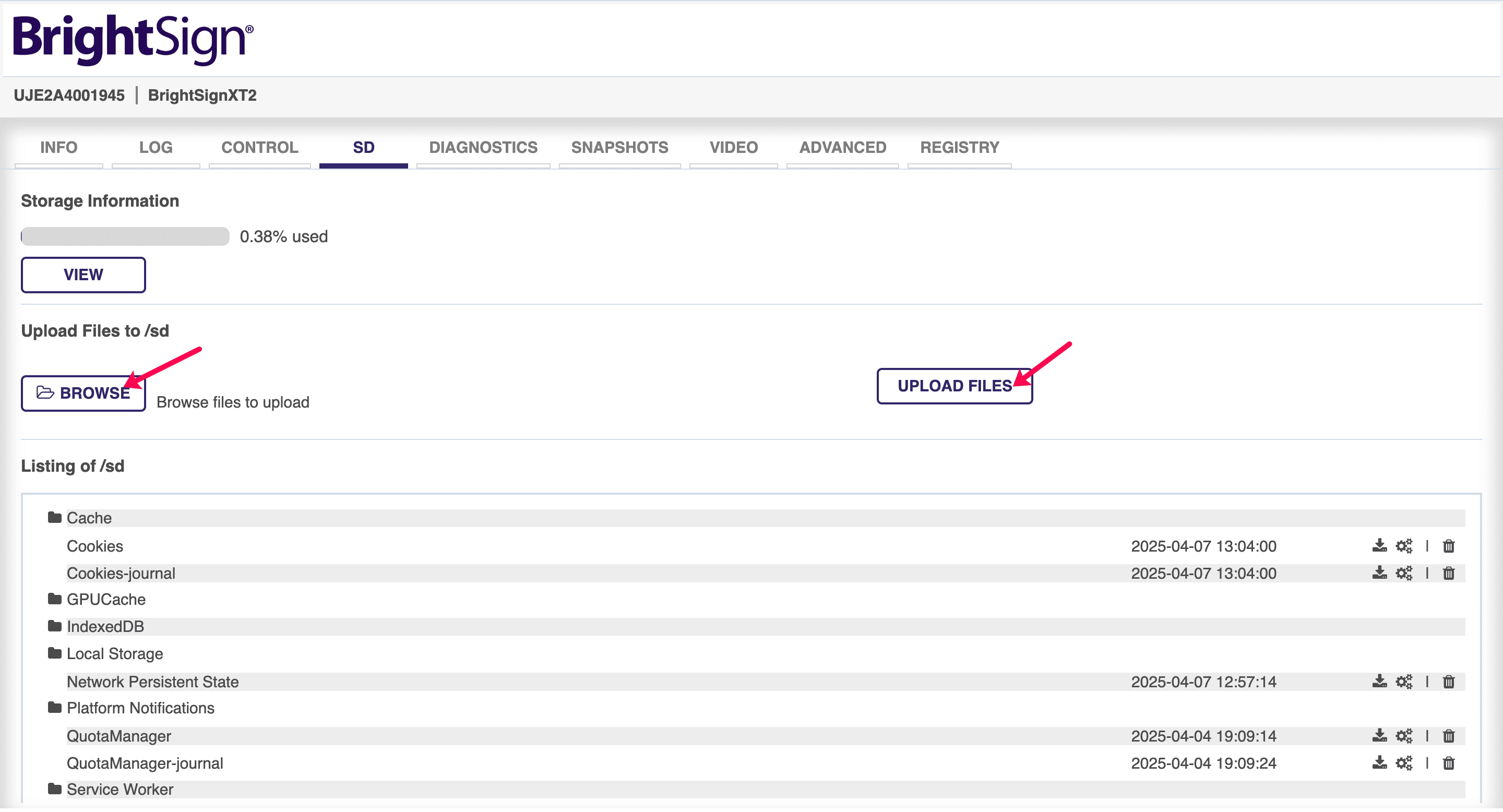This screenshot has width=1503, height=812.
Task: Download the Cookies file
Action: point(1379,546)
